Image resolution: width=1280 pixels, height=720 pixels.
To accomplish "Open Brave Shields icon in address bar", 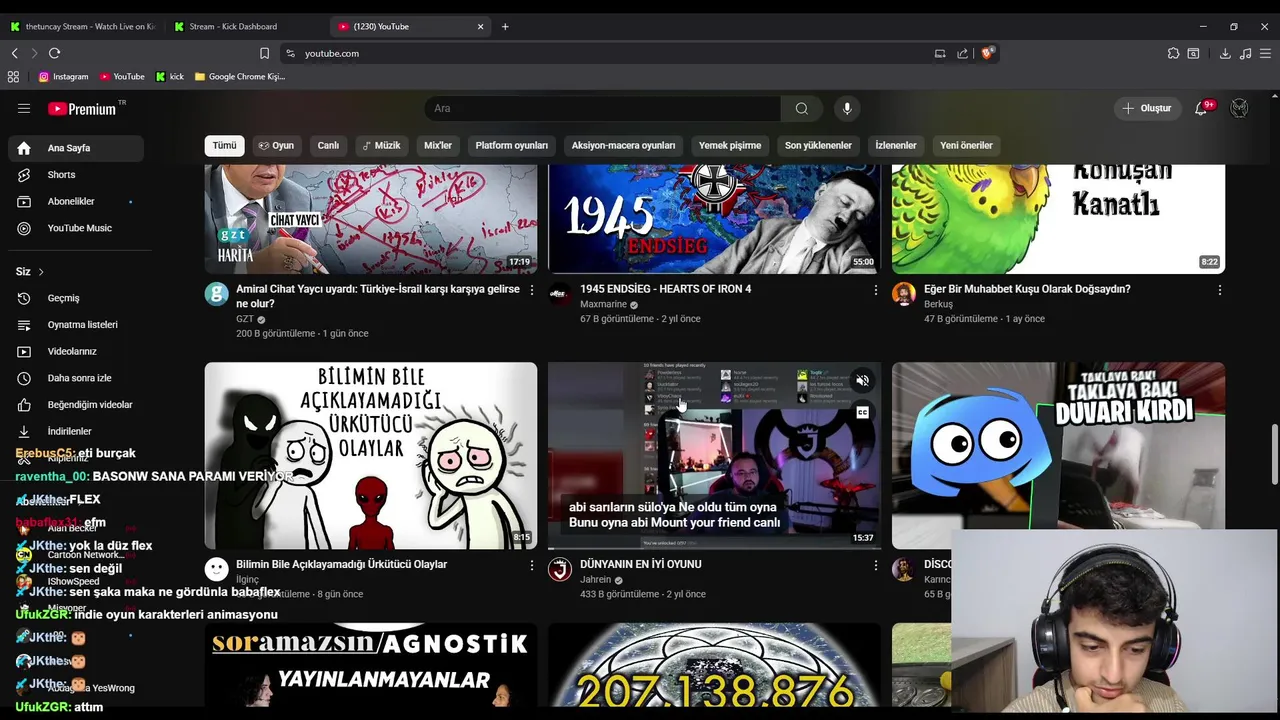I will tap(987, 53).
